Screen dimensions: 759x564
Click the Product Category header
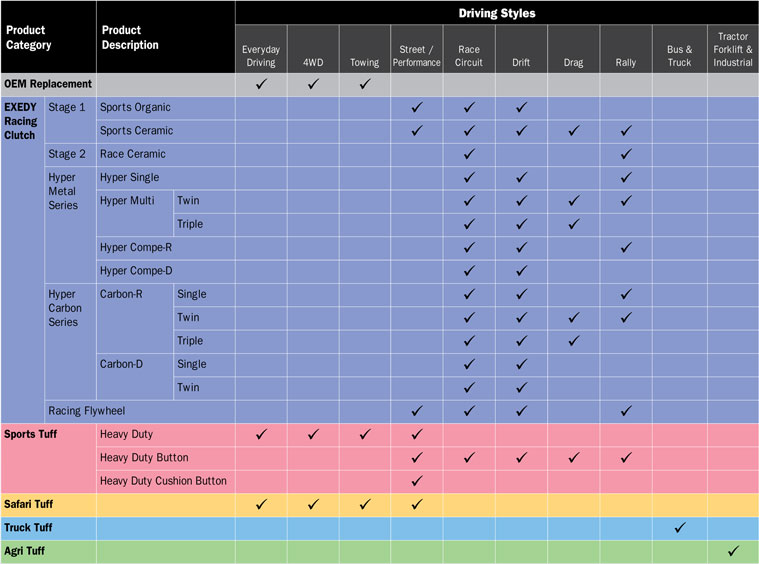click(x=29, y=38)
